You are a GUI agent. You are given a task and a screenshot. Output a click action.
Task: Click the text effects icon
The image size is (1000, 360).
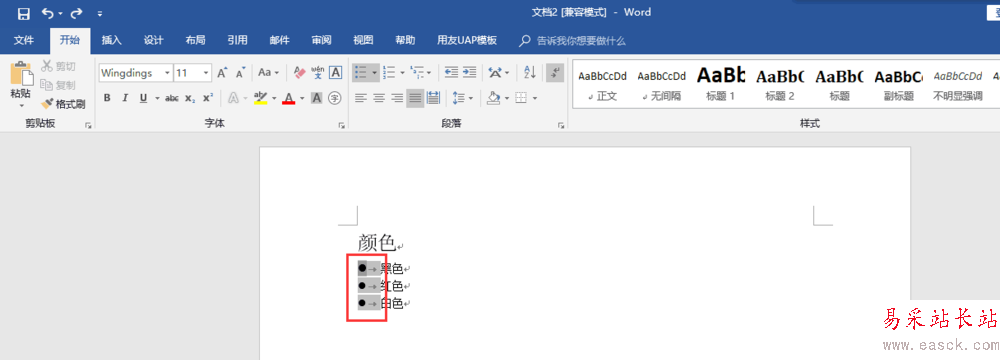[233, 98]
